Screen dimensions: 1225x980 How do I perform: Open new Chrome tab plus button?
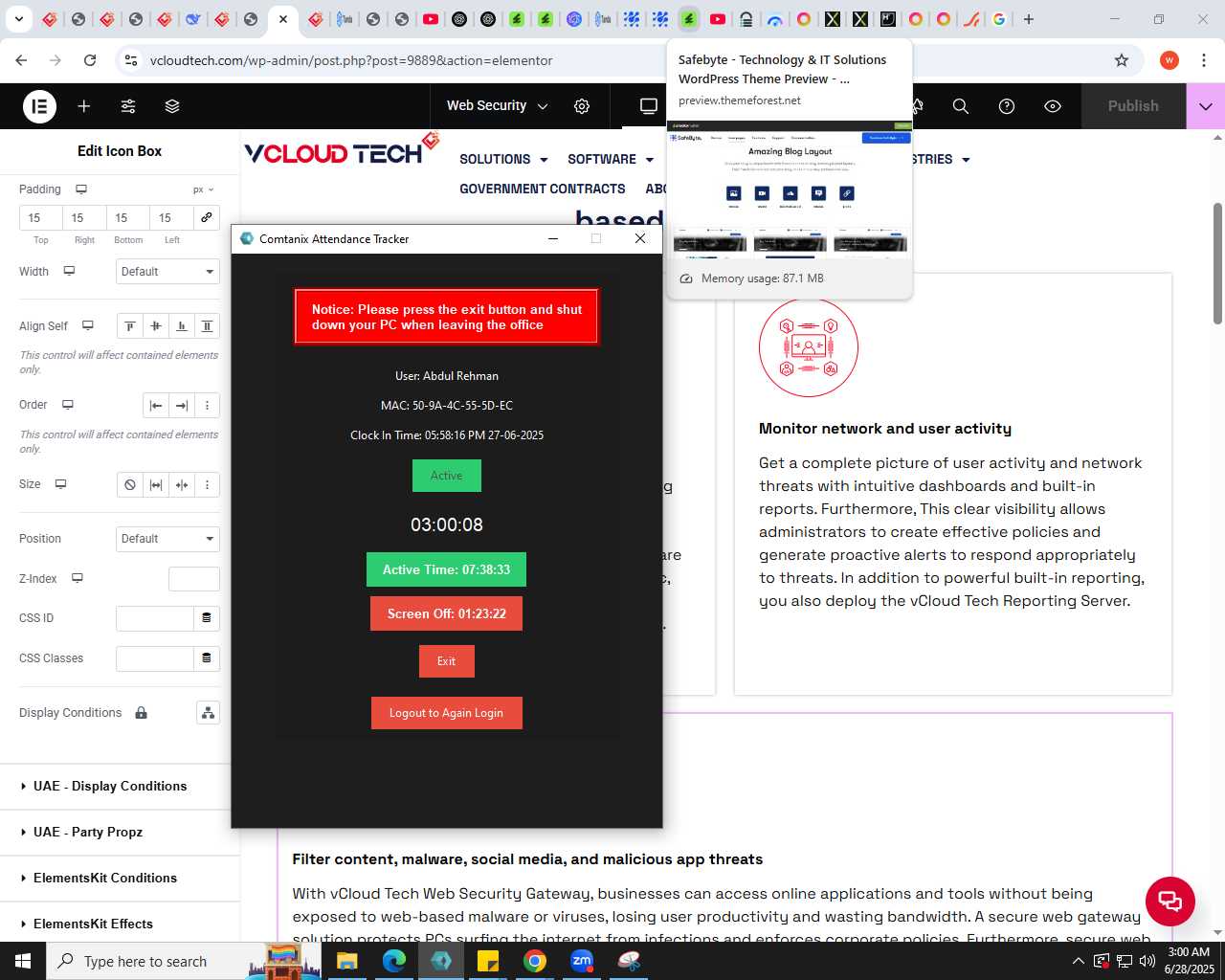tap(1029, 19)
